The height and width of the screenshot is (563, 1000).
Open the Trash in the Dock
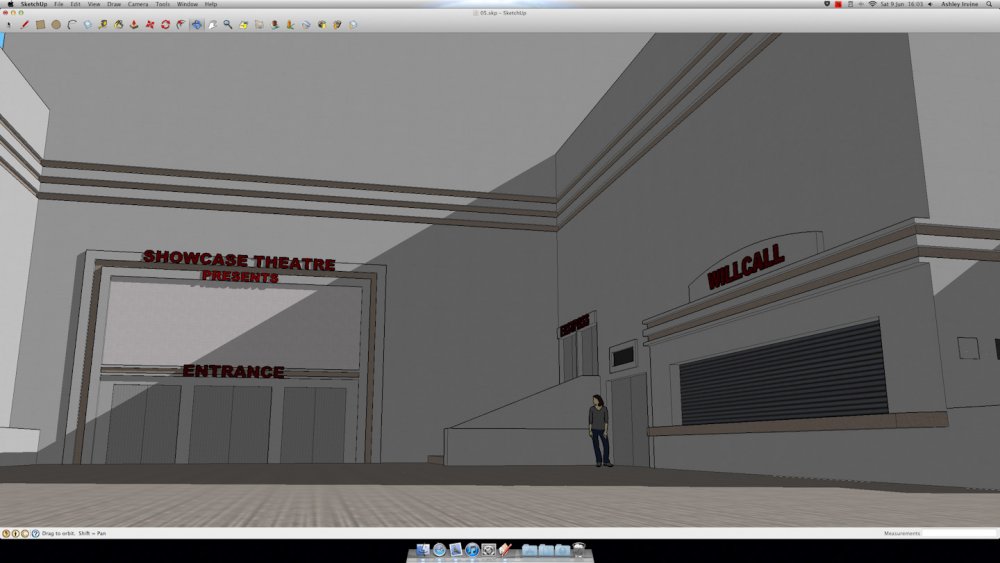[578, 550]
